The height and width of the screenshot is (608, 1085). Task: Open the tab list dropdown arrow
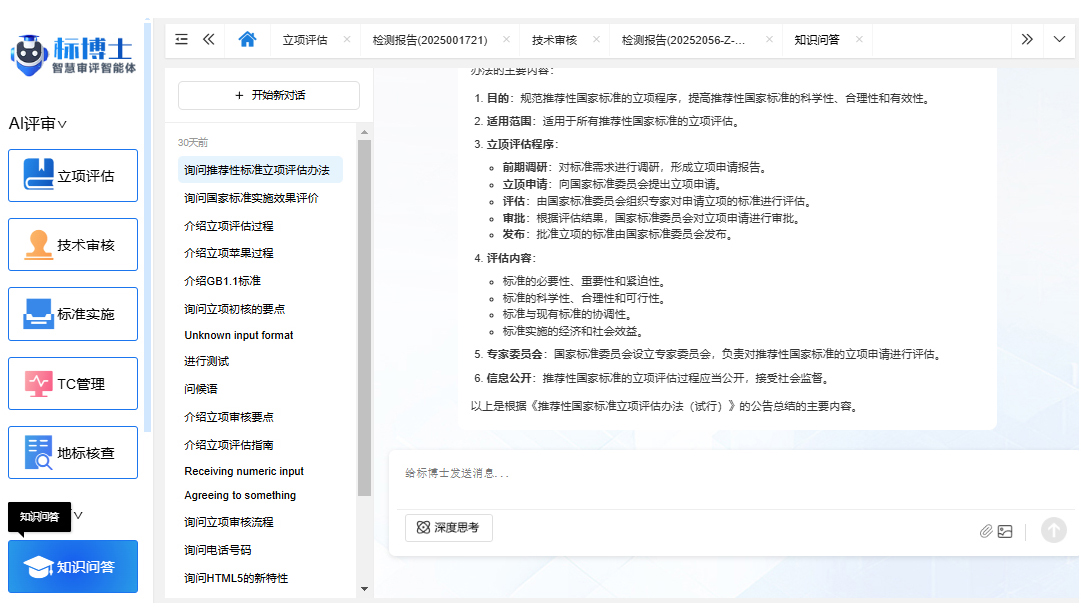1060,40
